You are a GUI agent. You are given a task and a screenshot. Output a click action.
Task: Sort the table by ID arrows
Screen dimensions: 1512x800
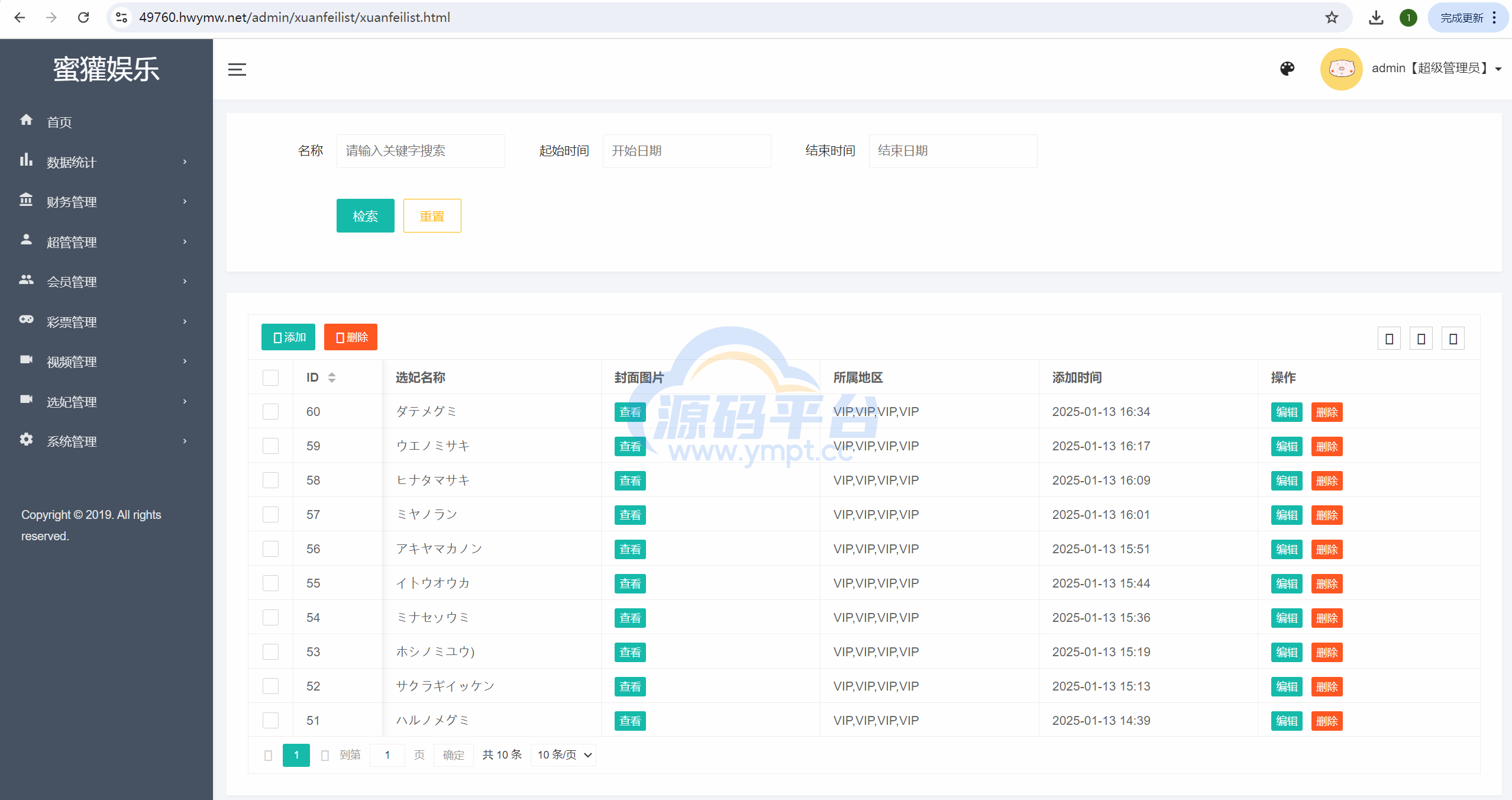click(332, 378)
